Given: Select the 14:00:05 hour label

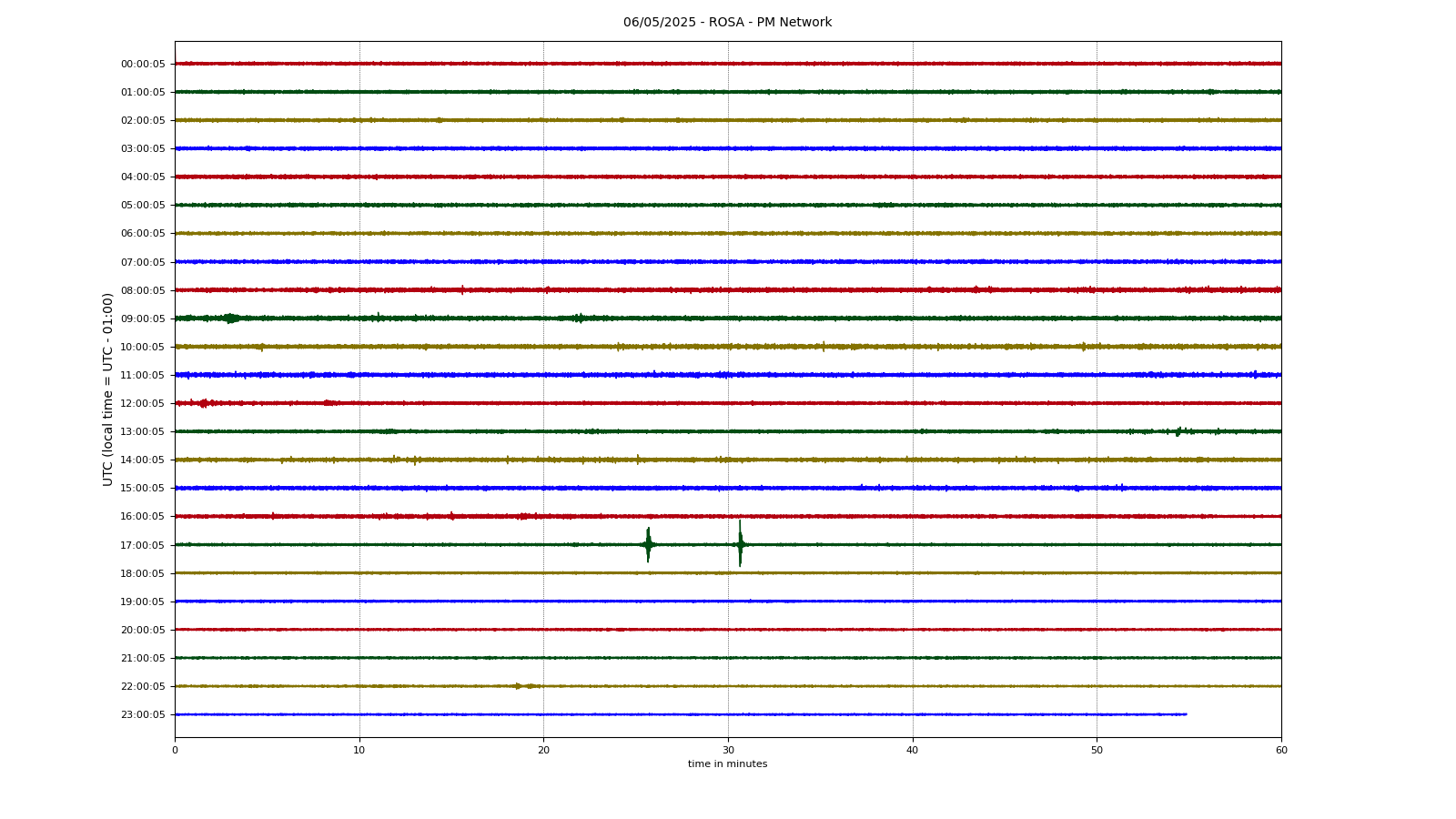Looking at the screenshot, I should 143,460.
